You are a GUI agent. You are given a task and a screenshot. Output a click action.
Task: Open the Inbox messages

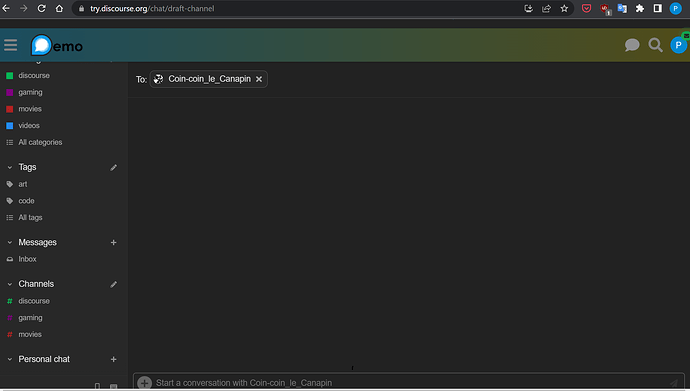[x=27, y=259]
